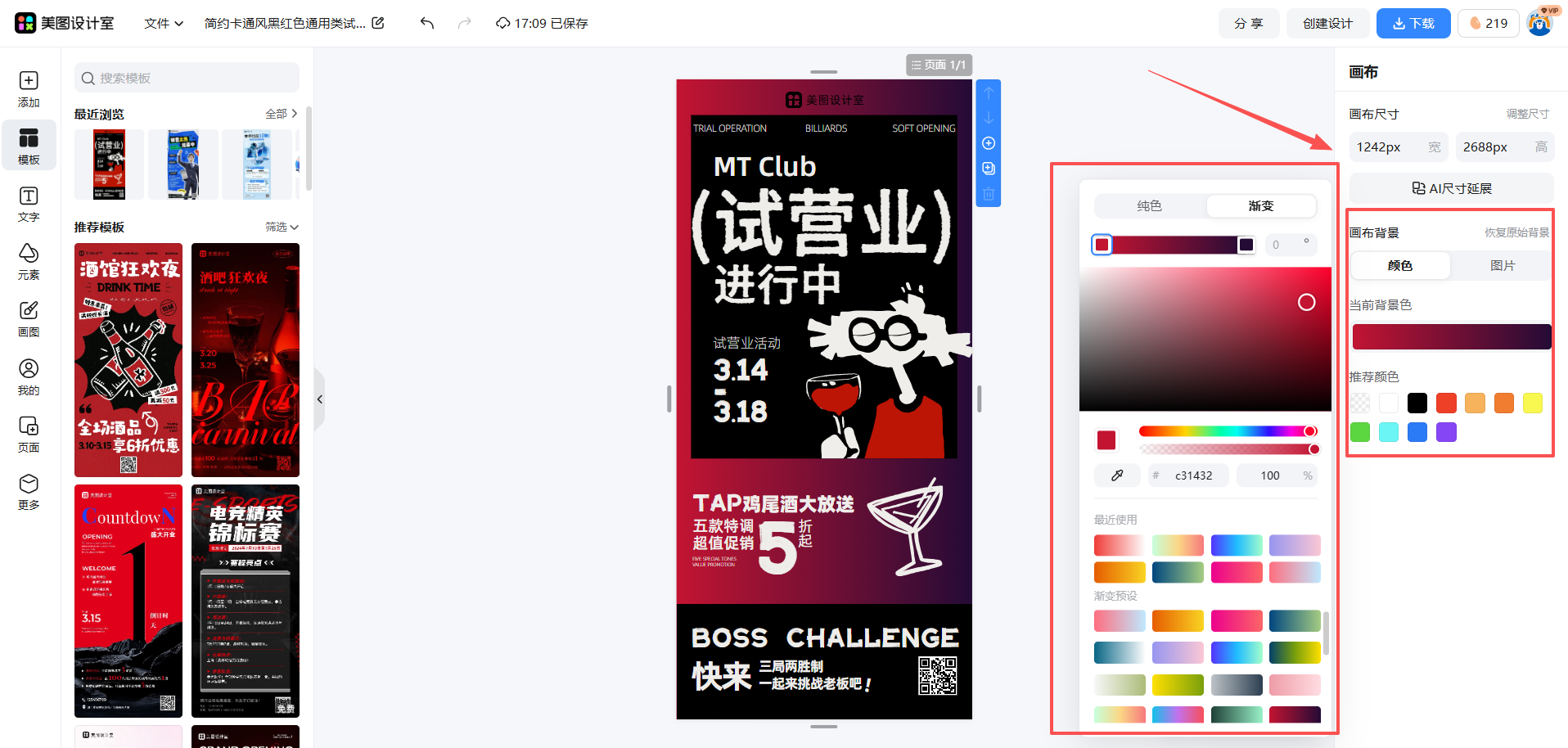
Task: Edit the design title pencil icon
Action: point(378,23)
